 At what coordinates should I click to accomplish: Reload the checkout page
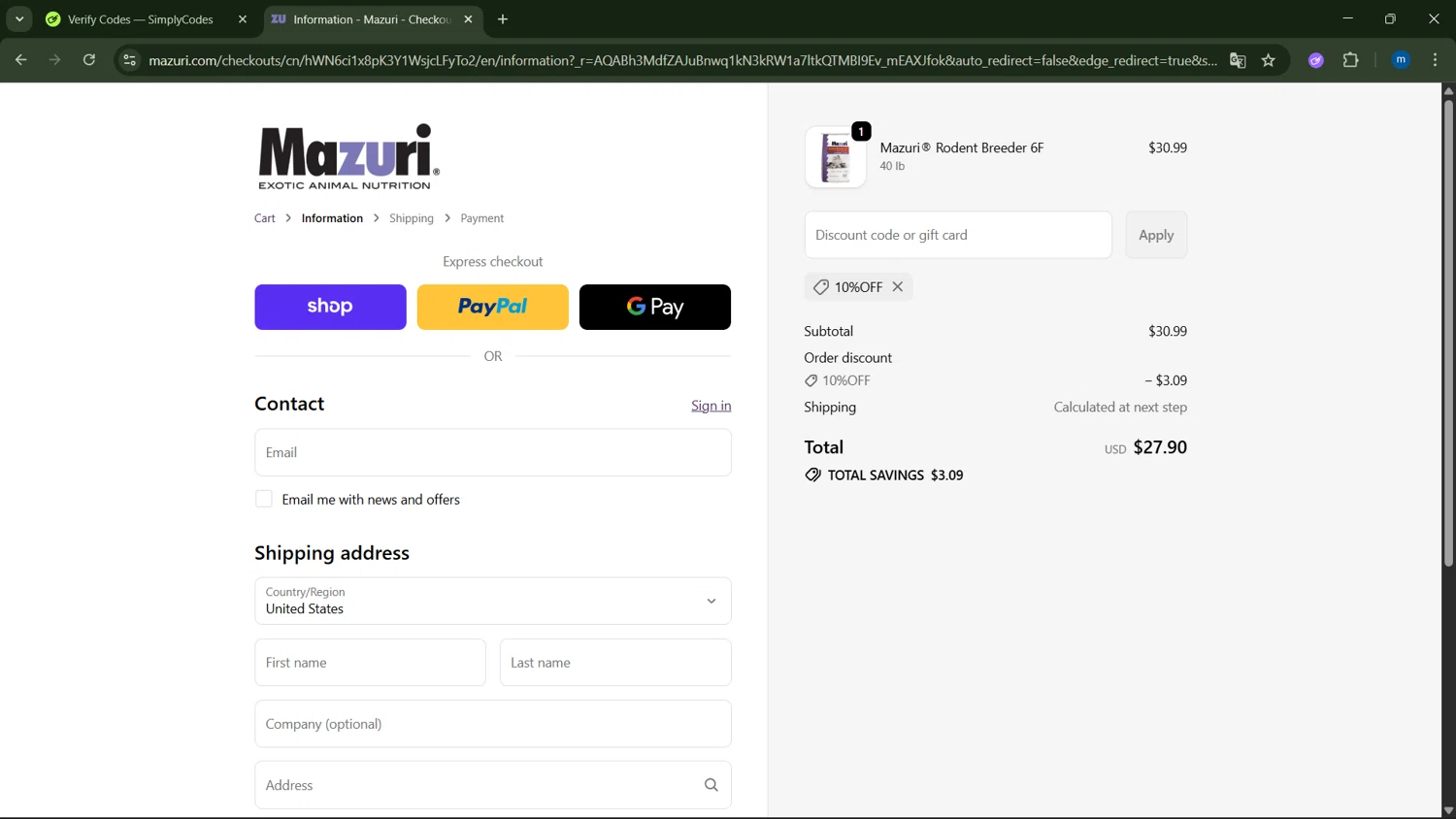pyautogui.click(x=89, y=60)
